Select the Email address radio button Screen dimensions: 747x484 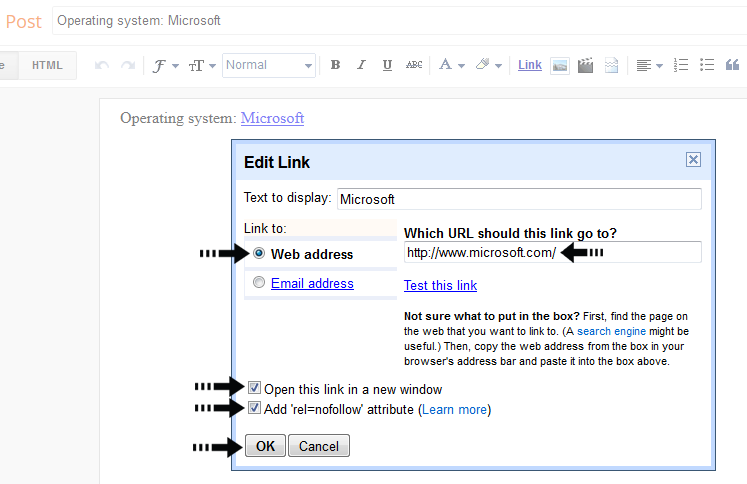tap(259, 282)
